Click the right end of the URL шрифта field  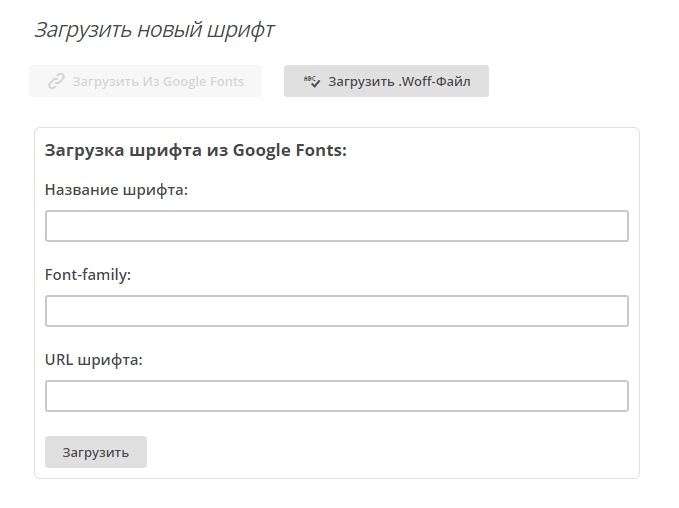pos(610,396)
